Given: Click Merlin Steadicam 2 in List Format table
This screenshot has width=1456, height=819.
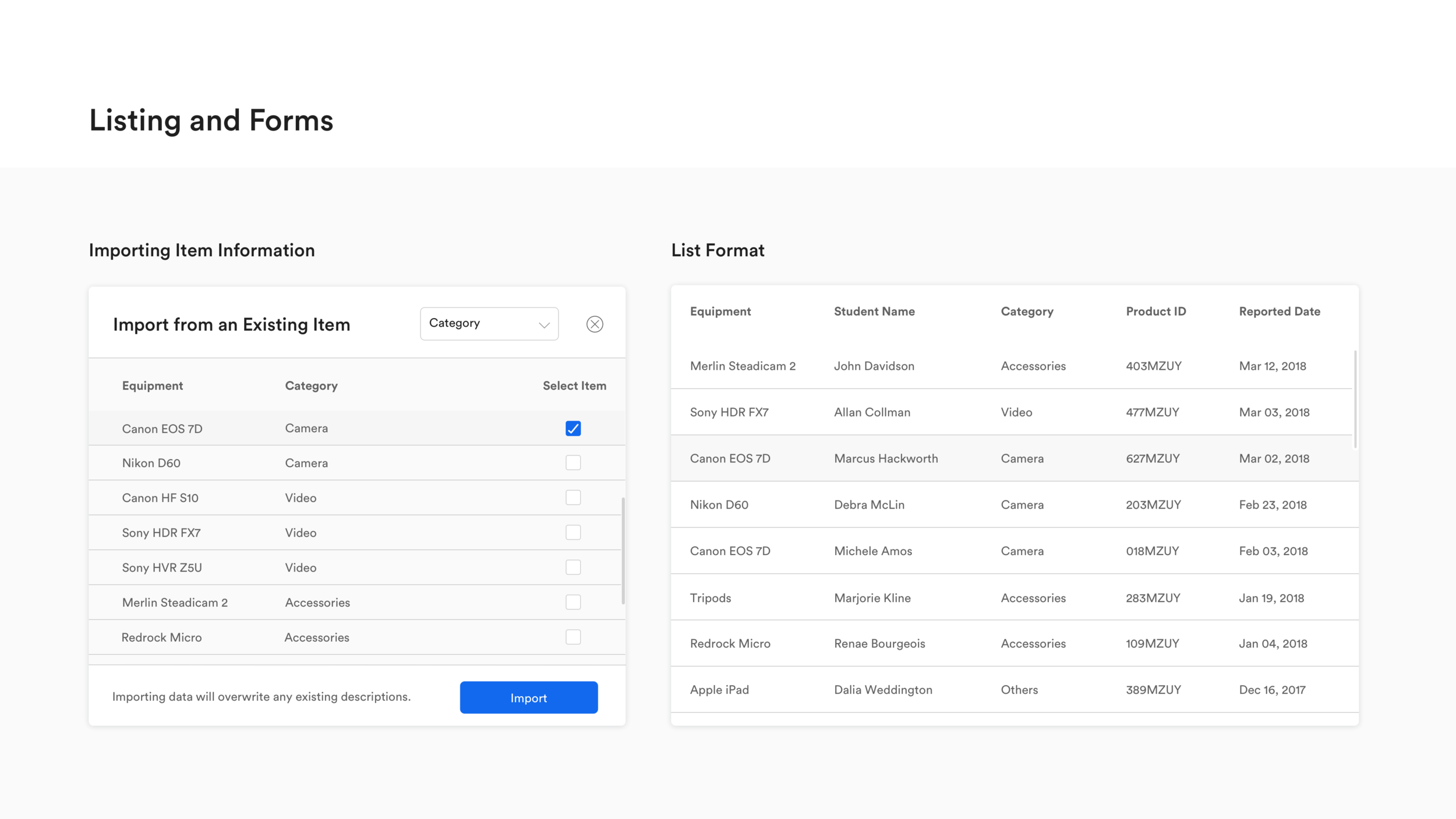Looking at the screenshot, I should pos(743,366).
